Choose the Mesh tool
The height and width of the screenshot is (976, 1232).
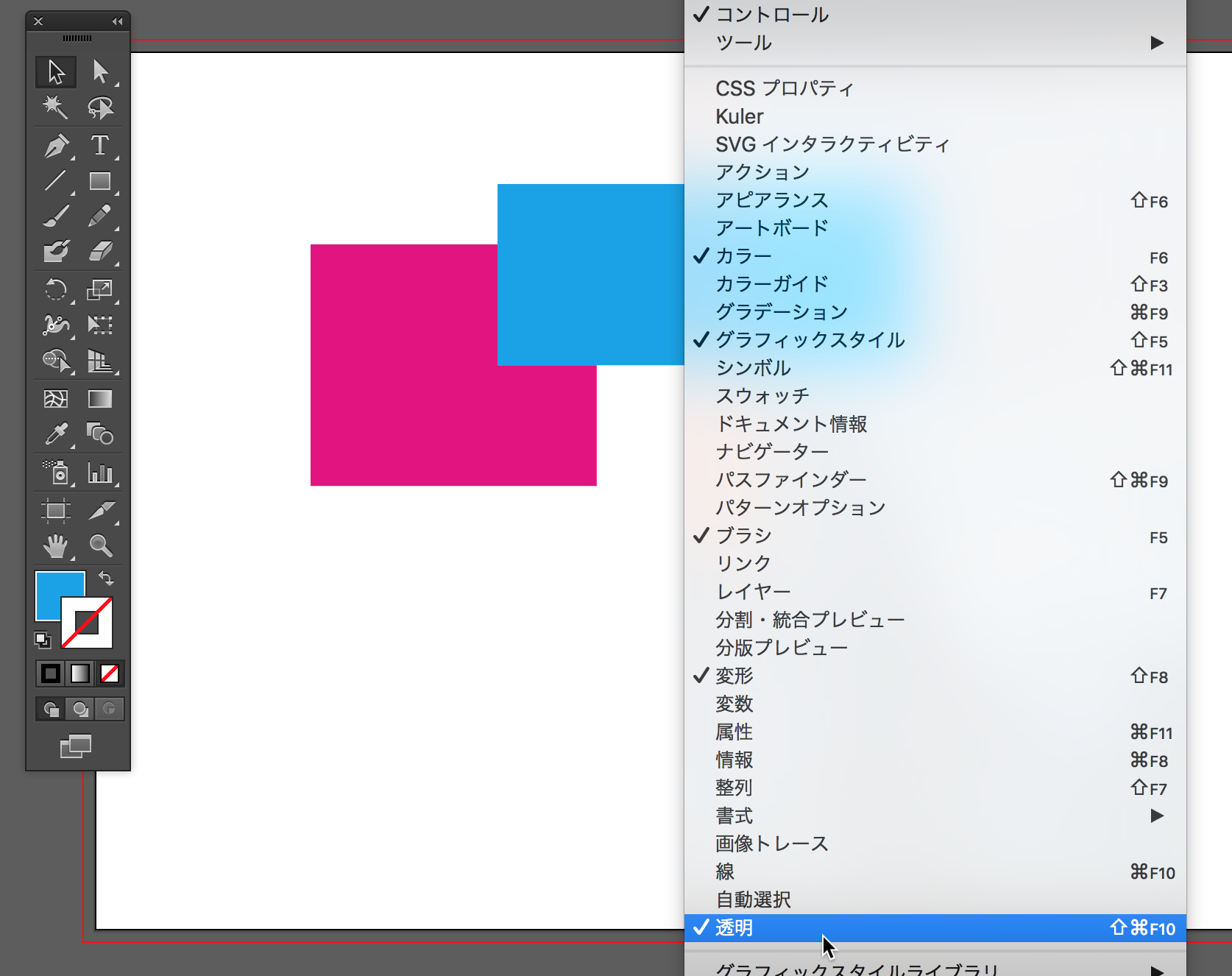pos(56,399)
